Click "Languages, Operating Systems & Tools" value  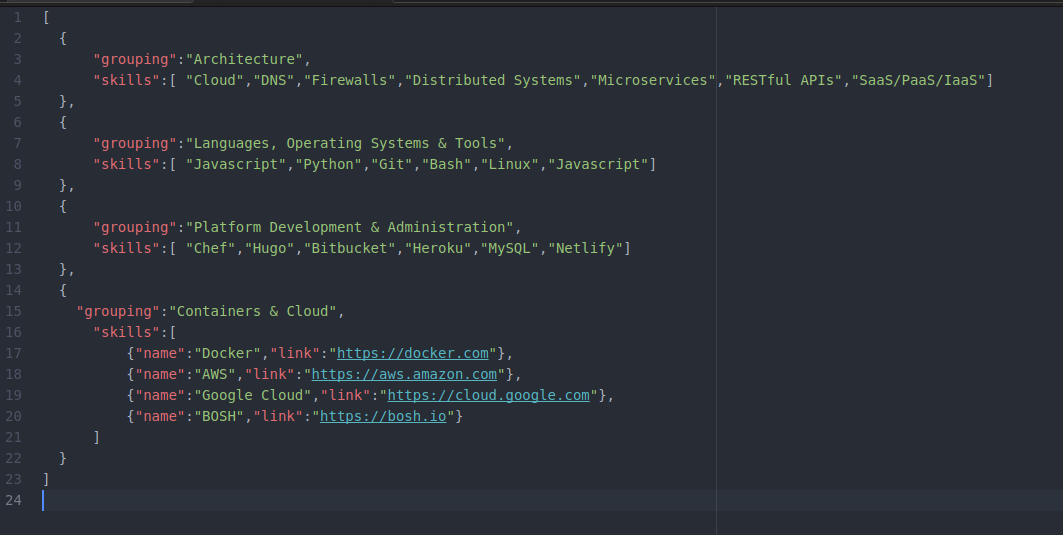coord(345,144)
